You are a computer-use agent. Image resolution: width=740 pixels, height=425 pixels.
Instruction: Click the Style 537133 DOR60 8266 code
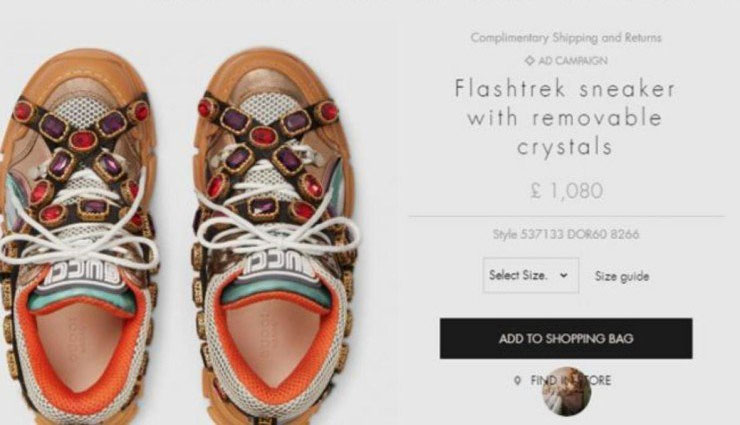coord(566,235)
